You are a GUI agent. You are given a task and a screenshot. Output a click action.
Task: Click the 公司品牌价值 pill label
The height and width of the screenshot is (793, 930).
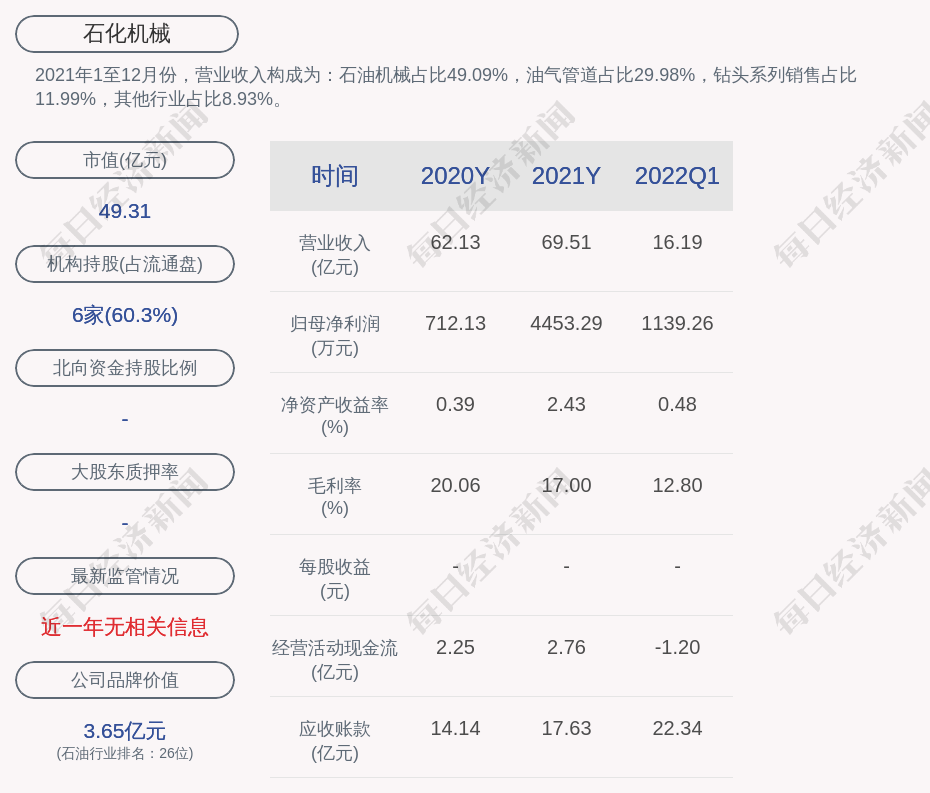click(125, 680)
